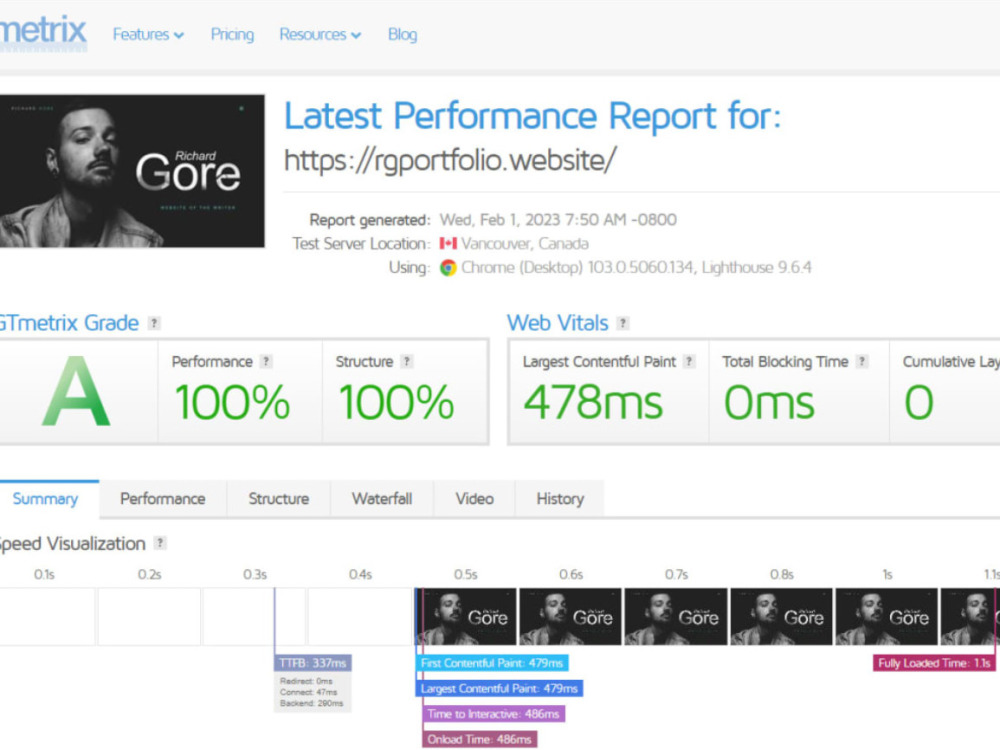Go to the Blog page

click(x=402, y=34)
